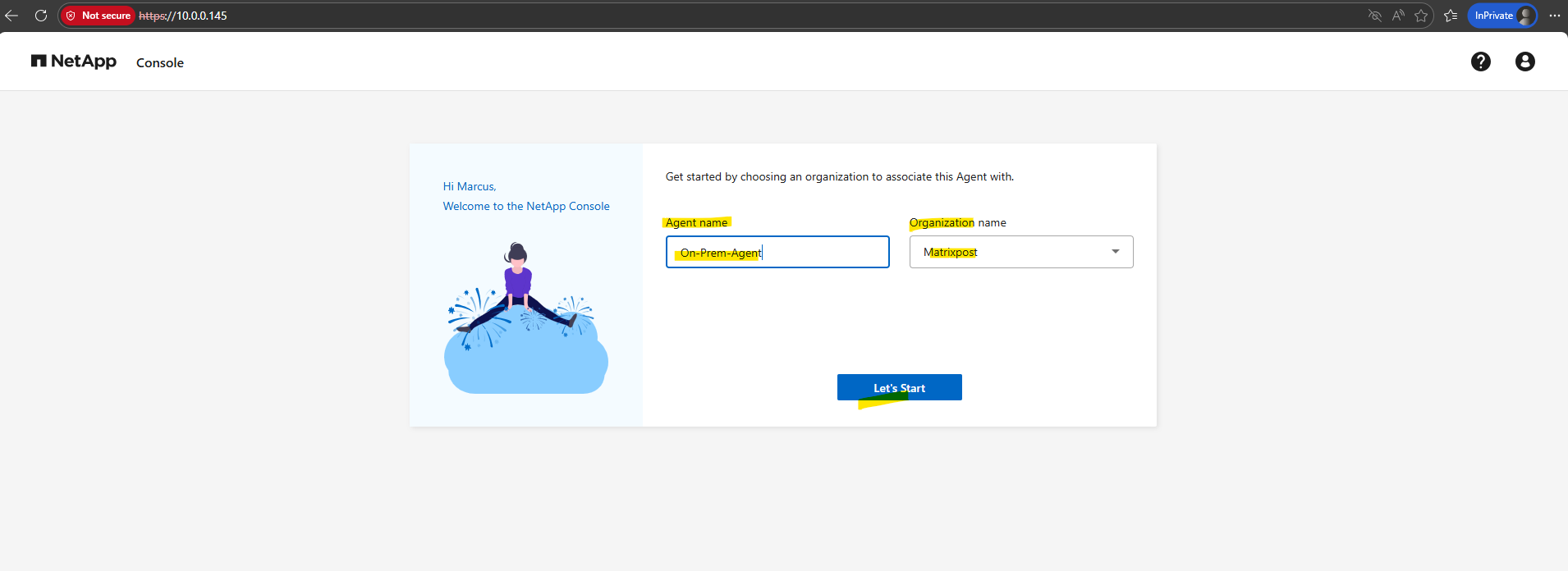Viewport: 1568px width, 571px height.
Task: Open browser settings ellipsis menu
Action: pyautogui.click(x=1555, y=16)
